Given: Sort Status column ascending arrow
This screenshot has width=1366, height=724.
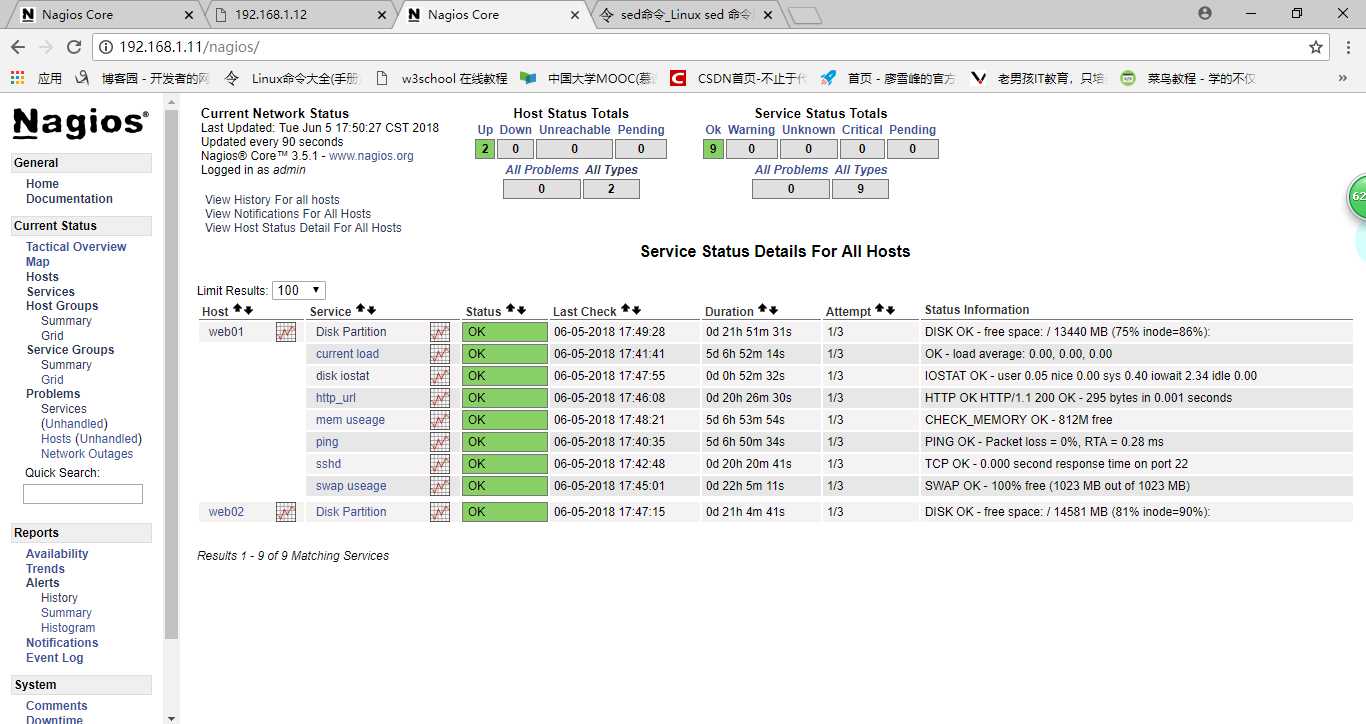Looking at the screenshot, I should [510, 310].
